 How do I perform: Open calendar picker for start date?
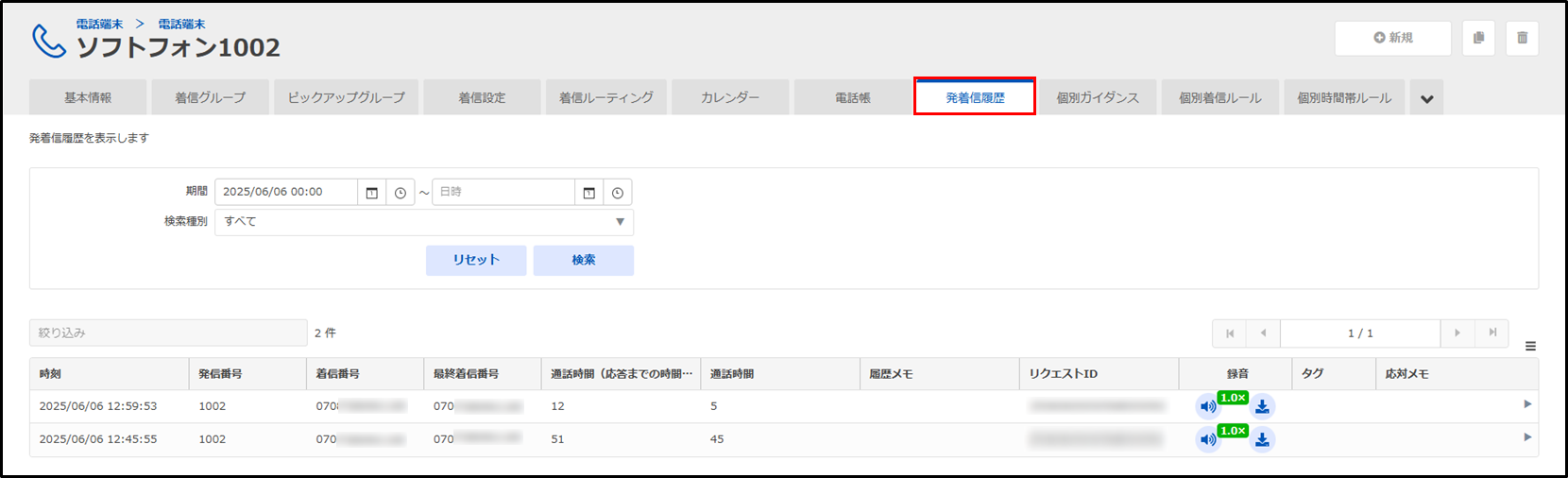pos(372,193)
